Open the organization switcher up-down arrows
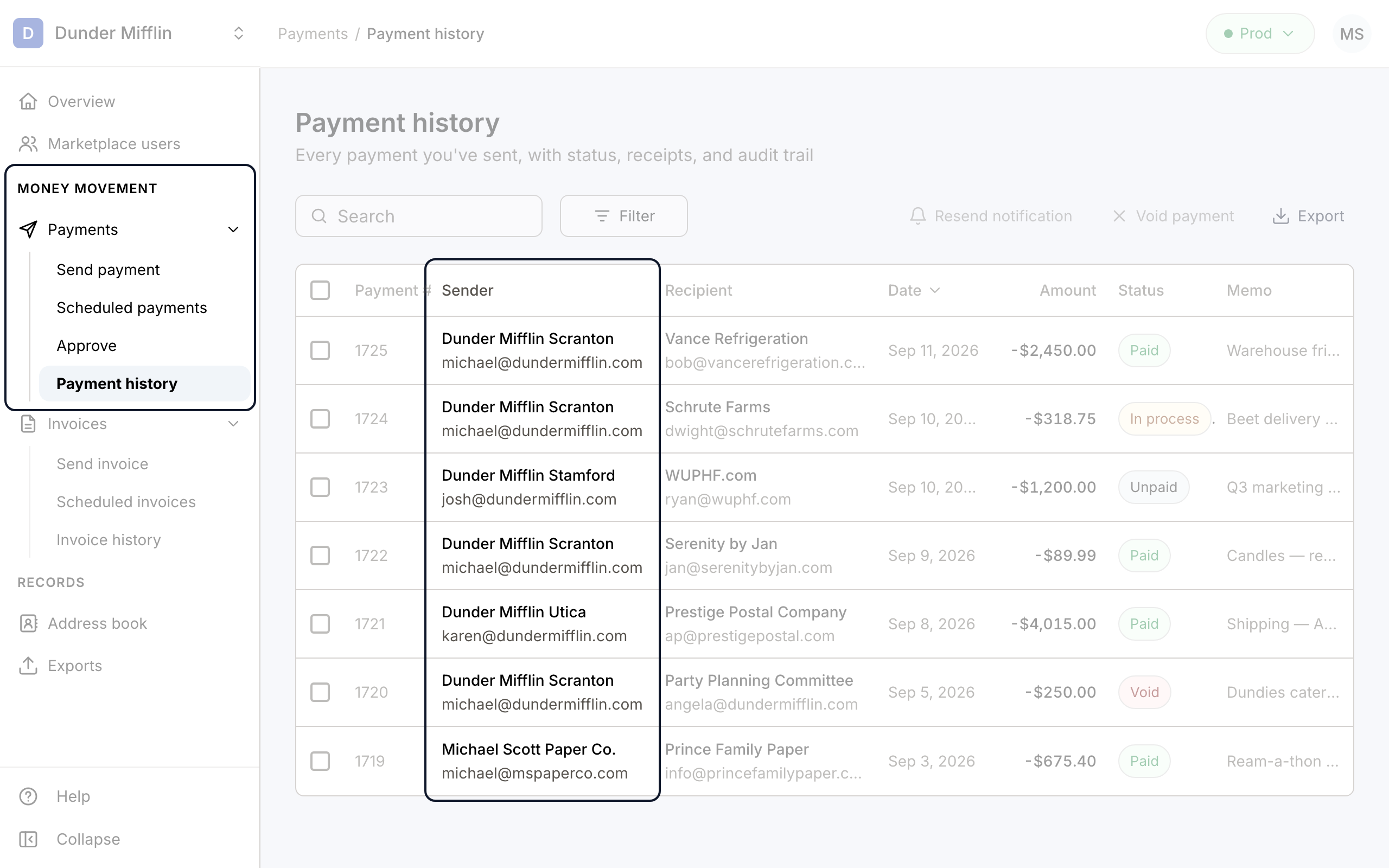Image resolution: width=1389 pixels, height=868 pixels. point(239,33)
